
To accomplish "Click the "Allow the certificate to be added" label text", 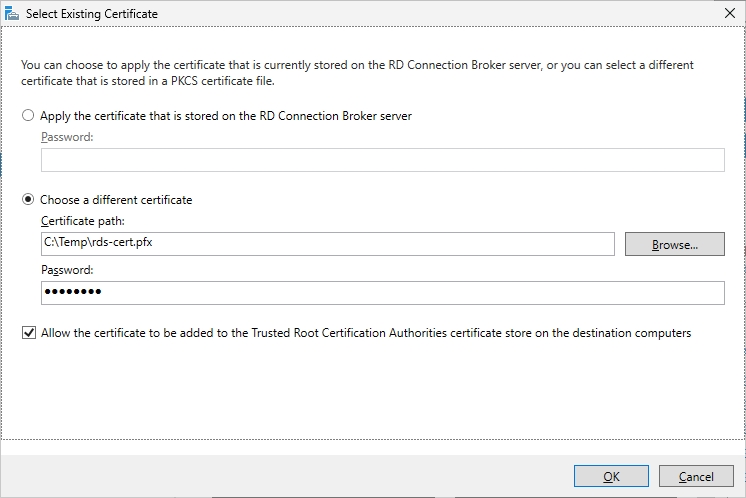I will tap(366, 333).
